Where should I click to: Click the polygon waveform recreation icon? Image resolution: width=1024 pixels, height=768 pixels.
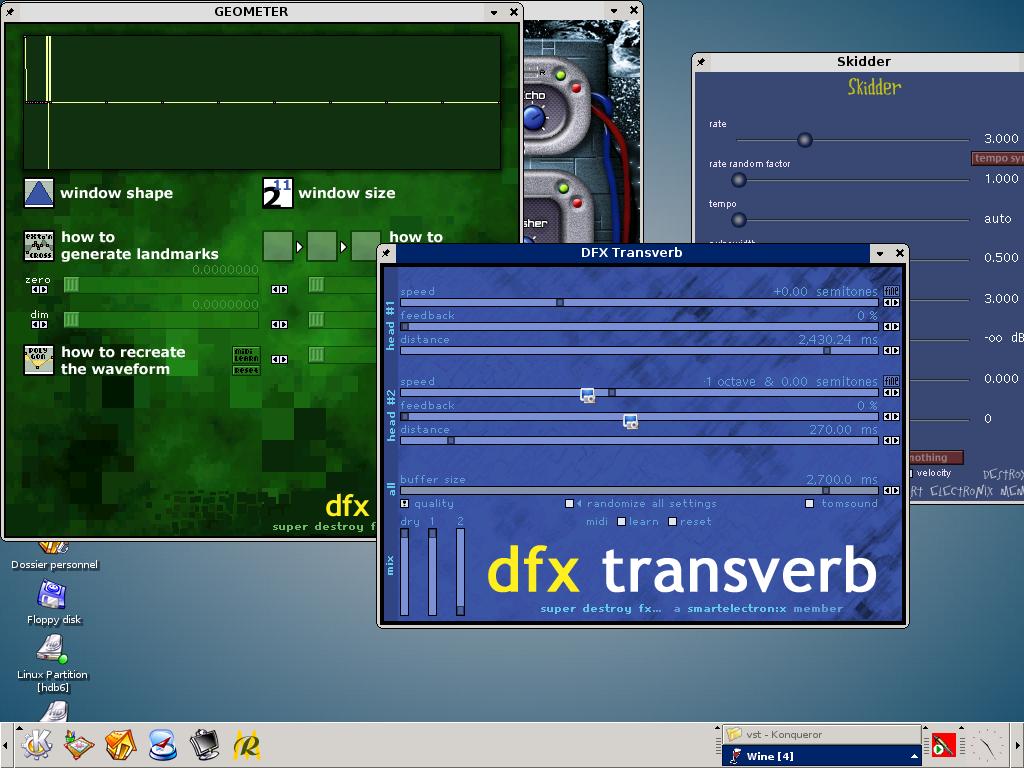pos(39,360)
